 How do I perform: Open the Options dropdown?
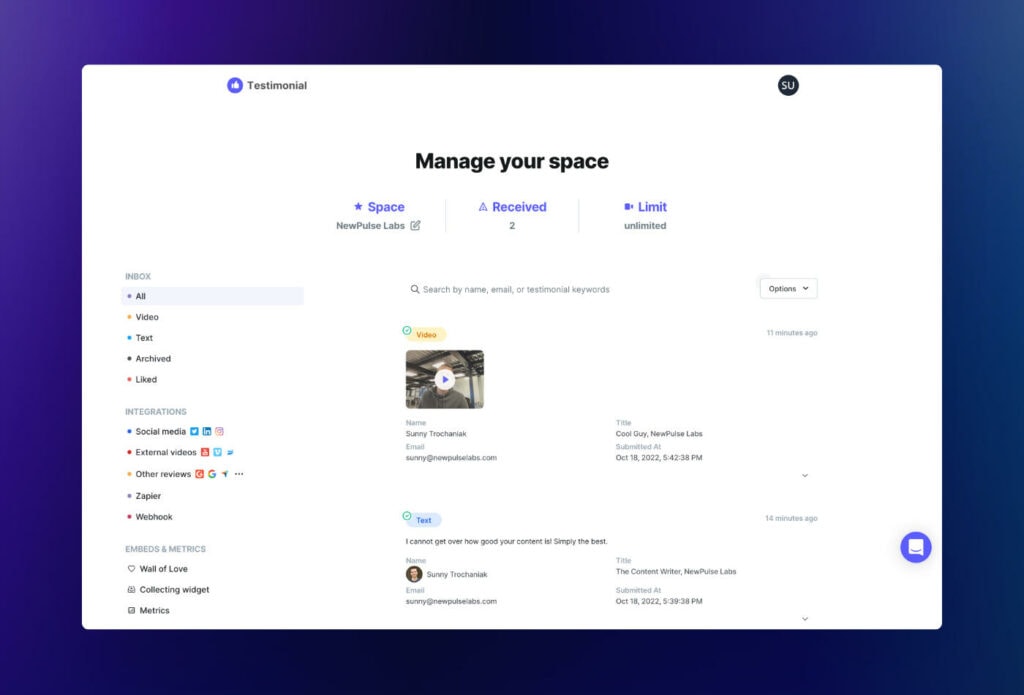[788, 288]
